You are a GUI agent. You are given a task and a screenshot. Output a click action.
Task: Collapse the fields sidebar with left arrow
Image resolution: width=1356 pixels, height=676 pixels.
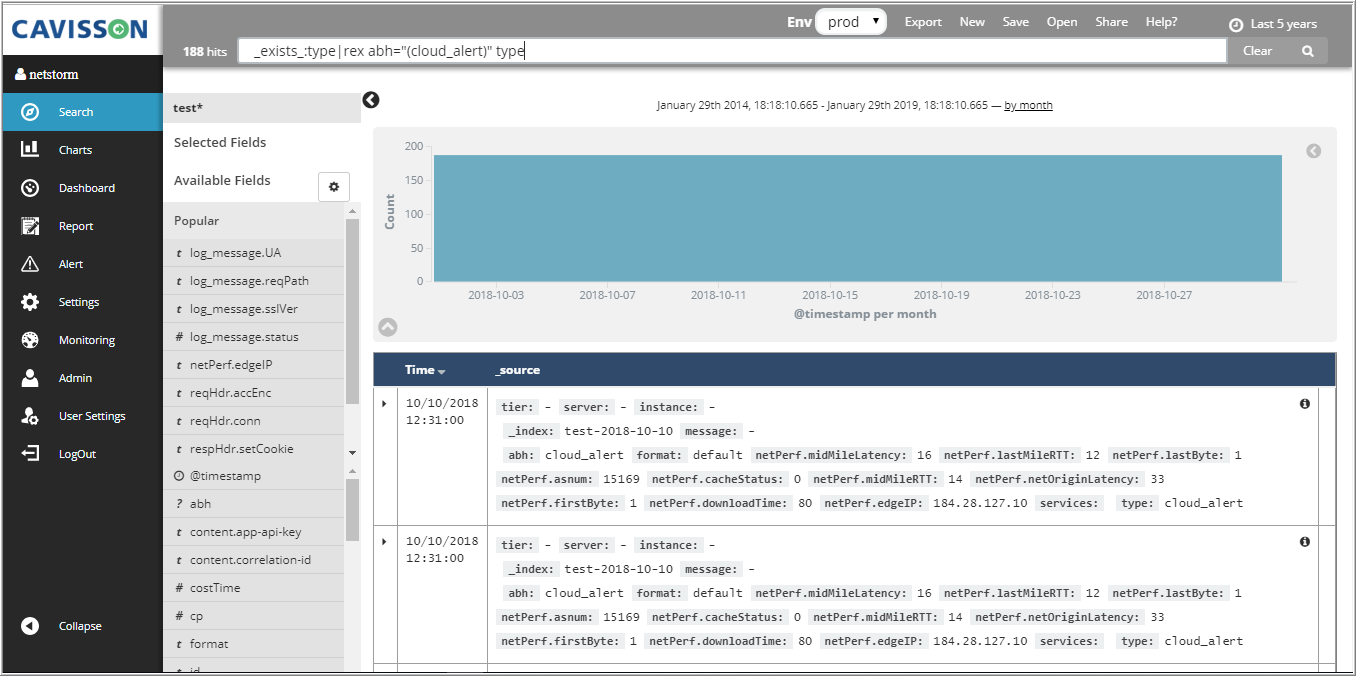point(371,100)
